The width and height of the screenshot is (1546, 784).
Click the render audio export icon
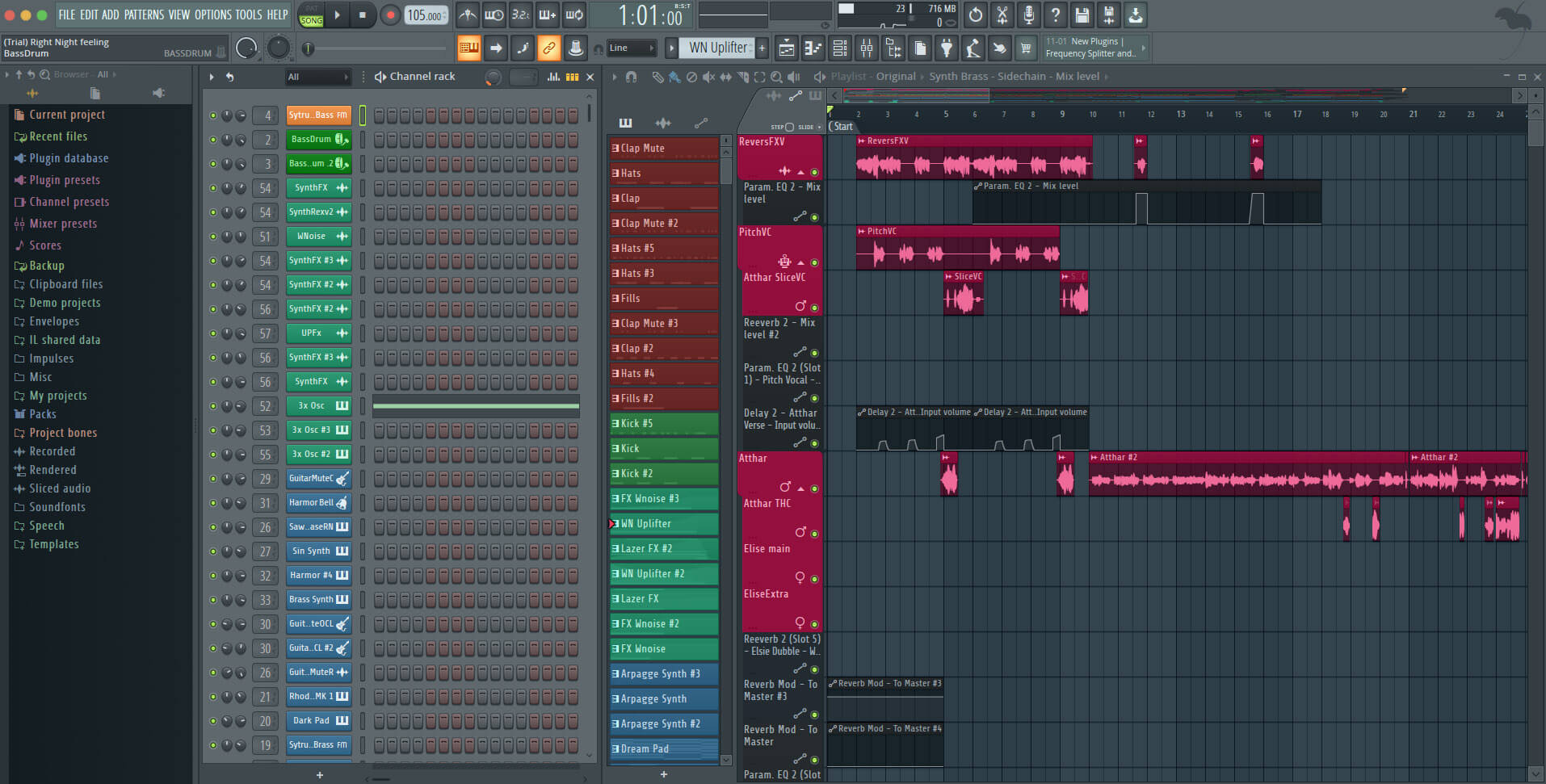pos(1108,15)
